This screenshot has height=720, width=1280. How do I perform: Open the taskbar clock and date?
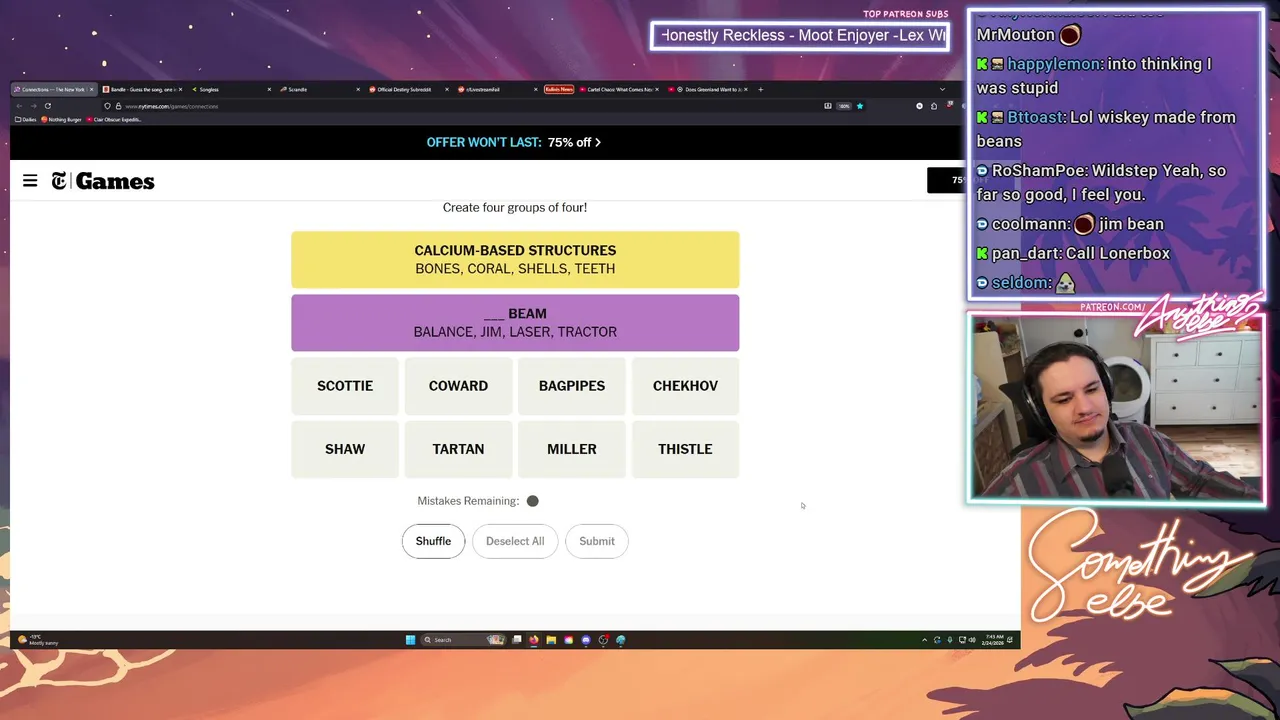[x=994, y=640]
